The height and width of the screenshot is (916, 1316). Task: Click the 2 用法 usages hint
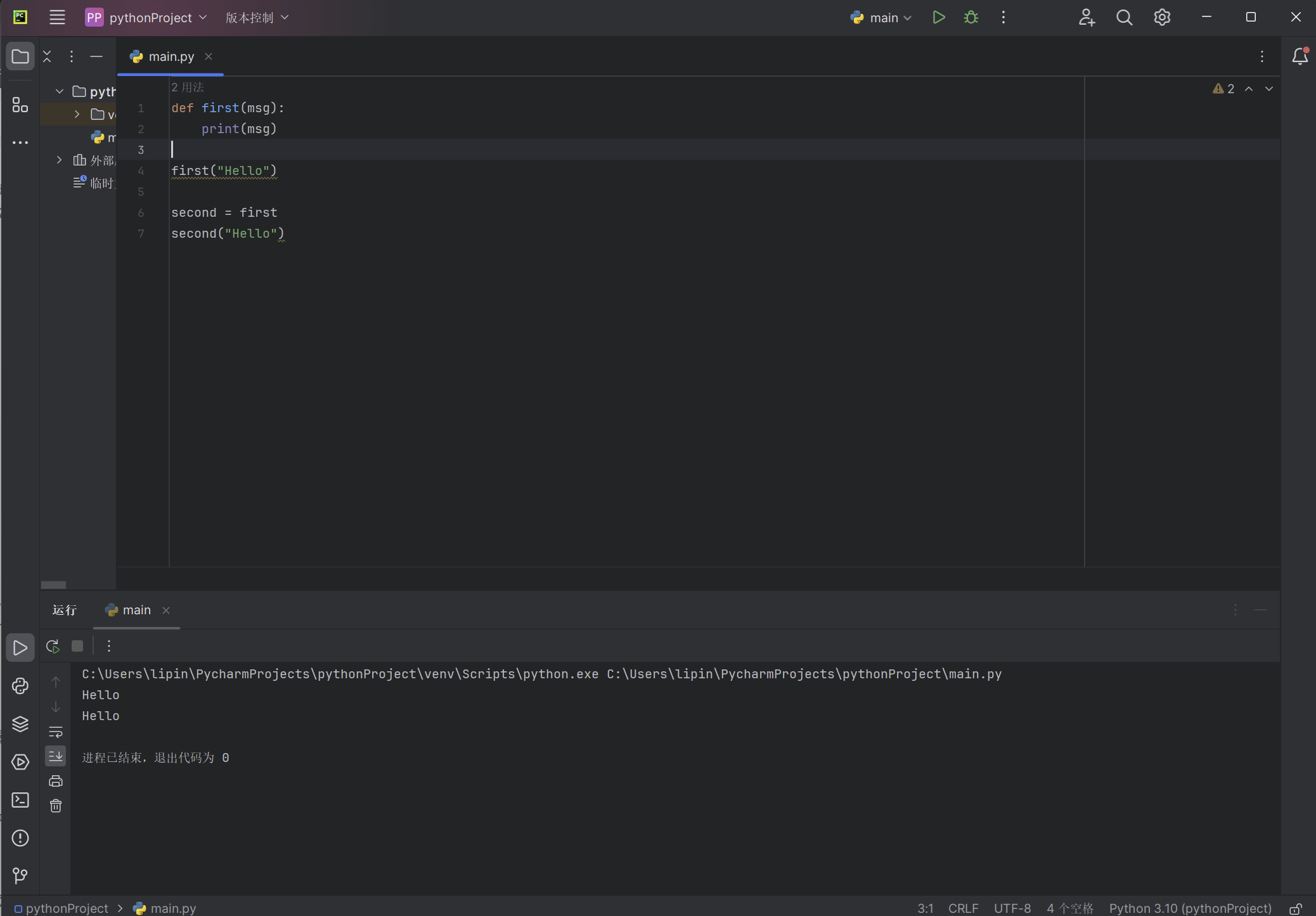[x=188, y=87]
